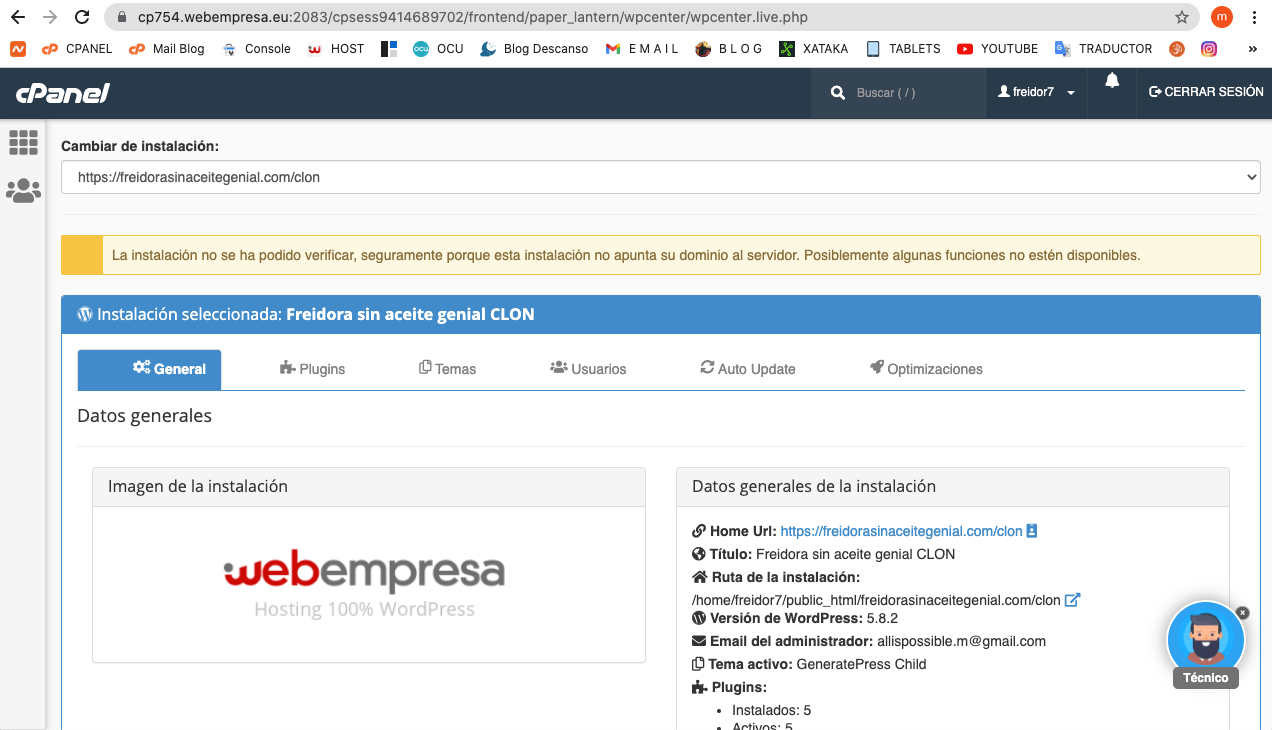Show more bookmarks with double chevron
Screen dimensions: 1272x730
pyautogui.click(x=1253, y=48)
